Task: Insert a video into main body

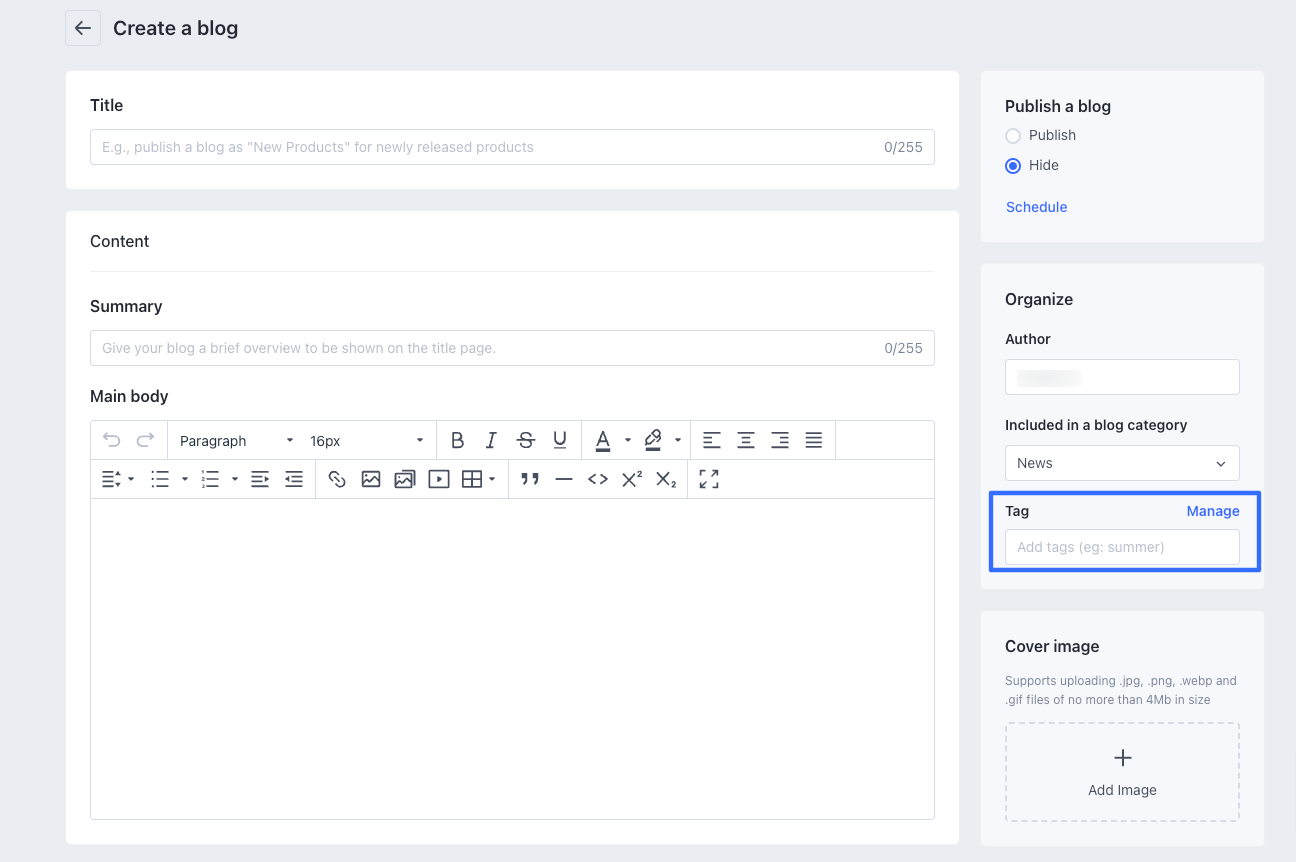Action: click(x=438, y=480)
